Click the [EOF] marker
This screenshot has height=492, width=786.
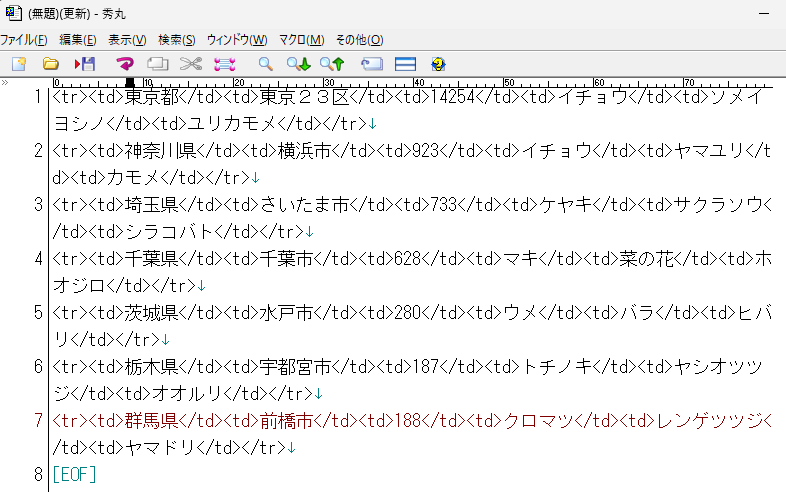tap(74, 474)
